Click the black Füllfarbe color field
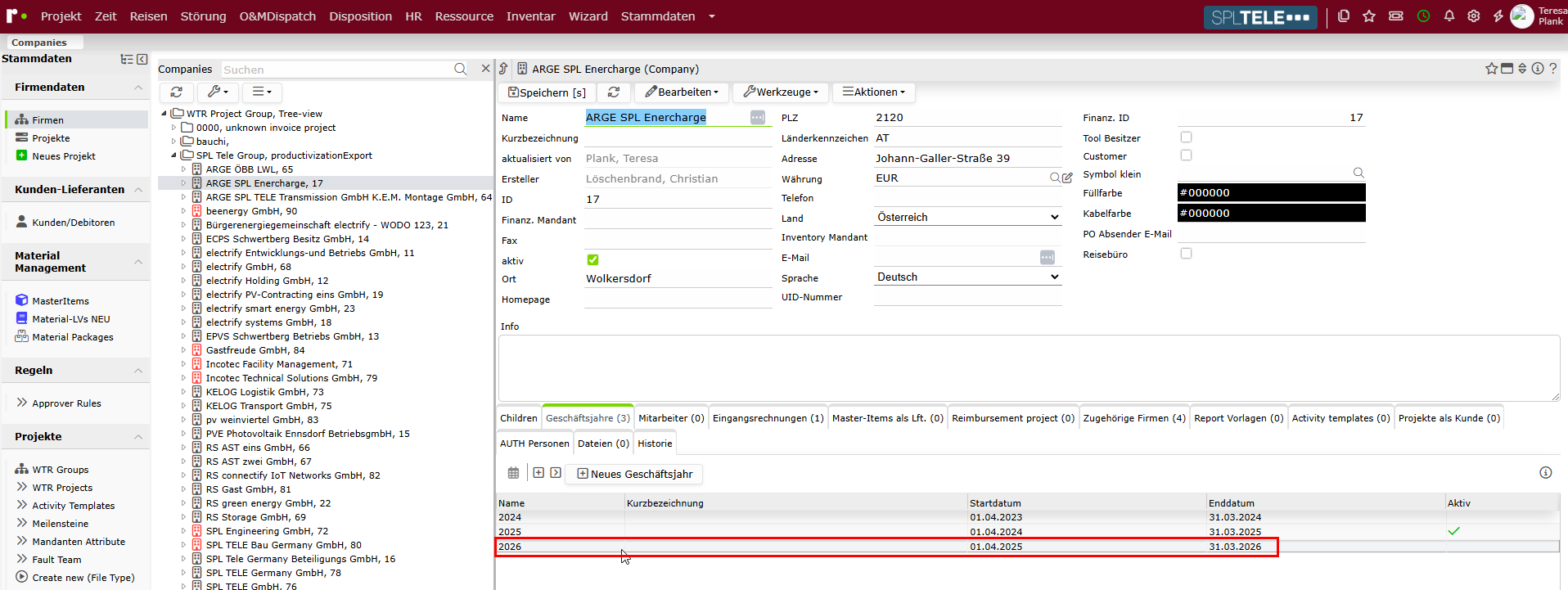1568x590 pixels. click(x=1271, y=192)
